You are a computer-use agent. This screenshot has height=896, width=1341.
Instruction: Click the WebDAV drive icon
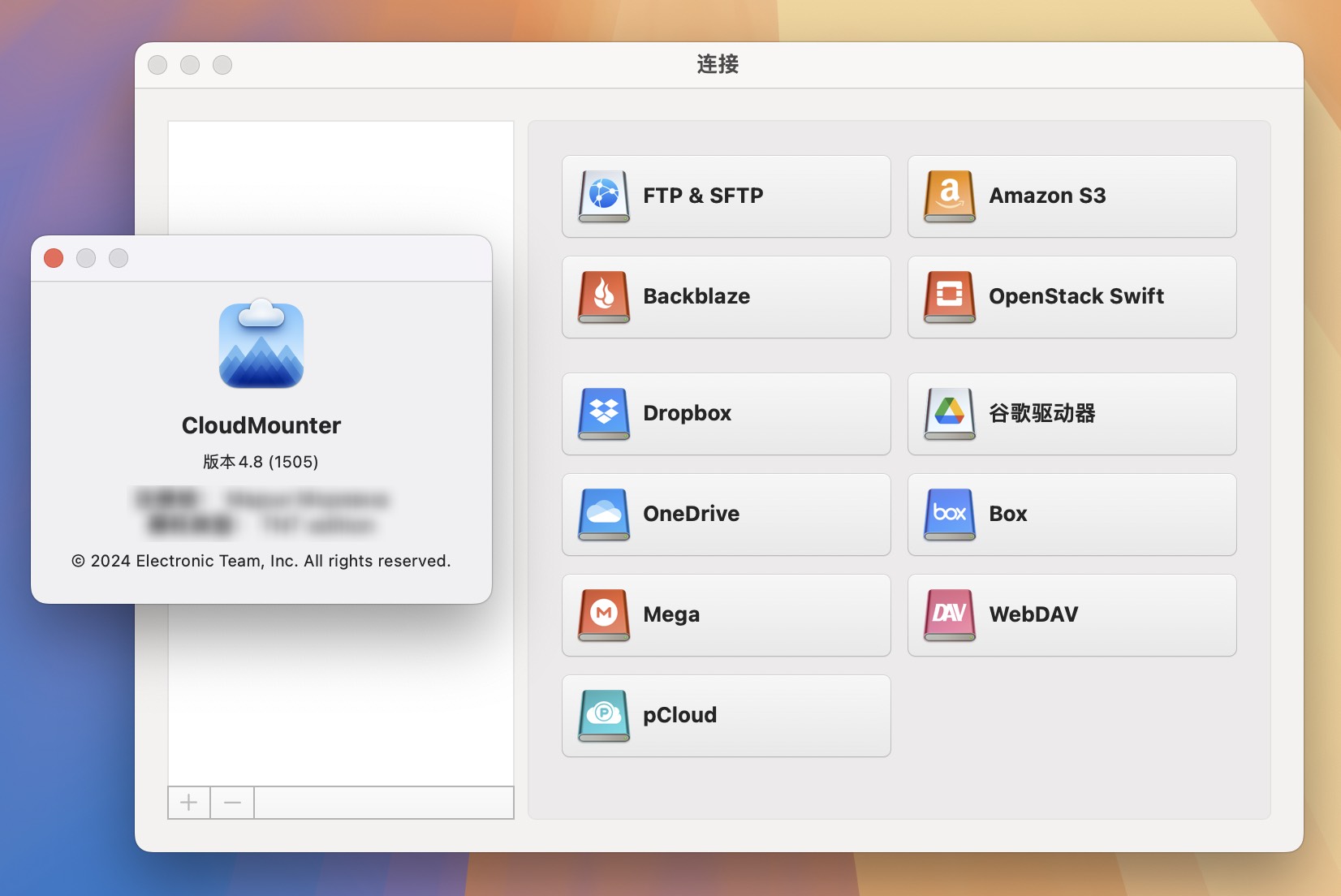[950, 615]
